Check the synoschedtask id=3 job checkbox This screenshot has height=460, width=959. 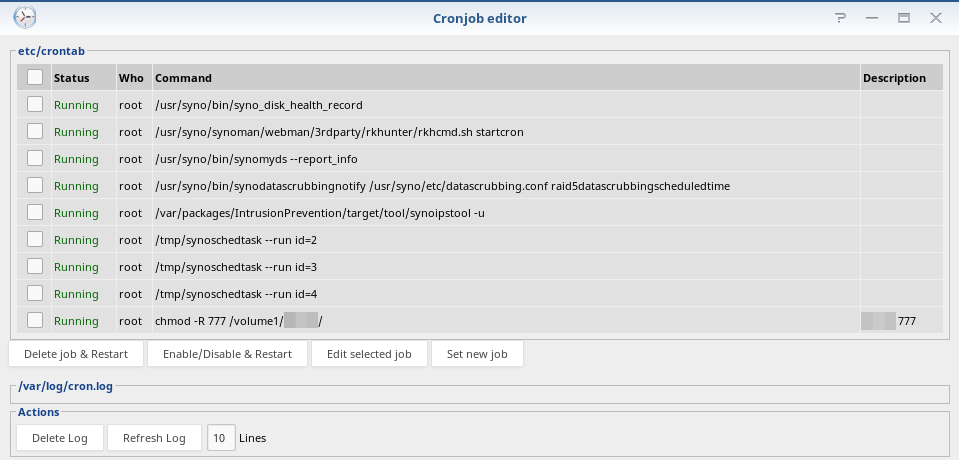click(x=35, y=265)
